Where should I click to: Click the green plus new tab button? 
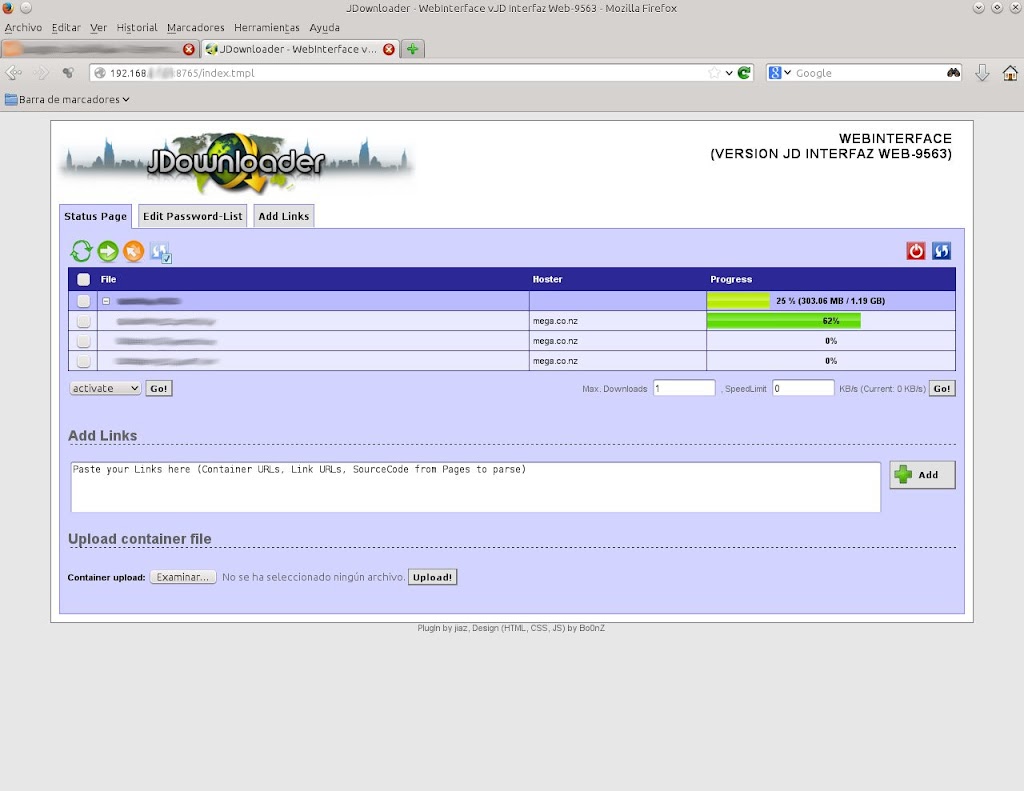coord(412,49)
